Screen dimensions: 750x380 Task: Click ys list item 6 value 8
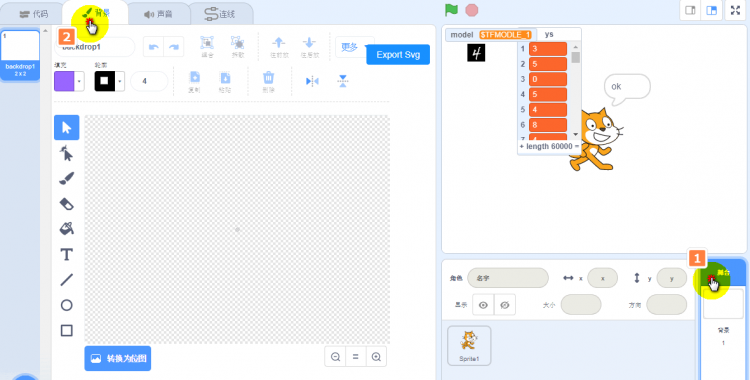tap(548, 125)
